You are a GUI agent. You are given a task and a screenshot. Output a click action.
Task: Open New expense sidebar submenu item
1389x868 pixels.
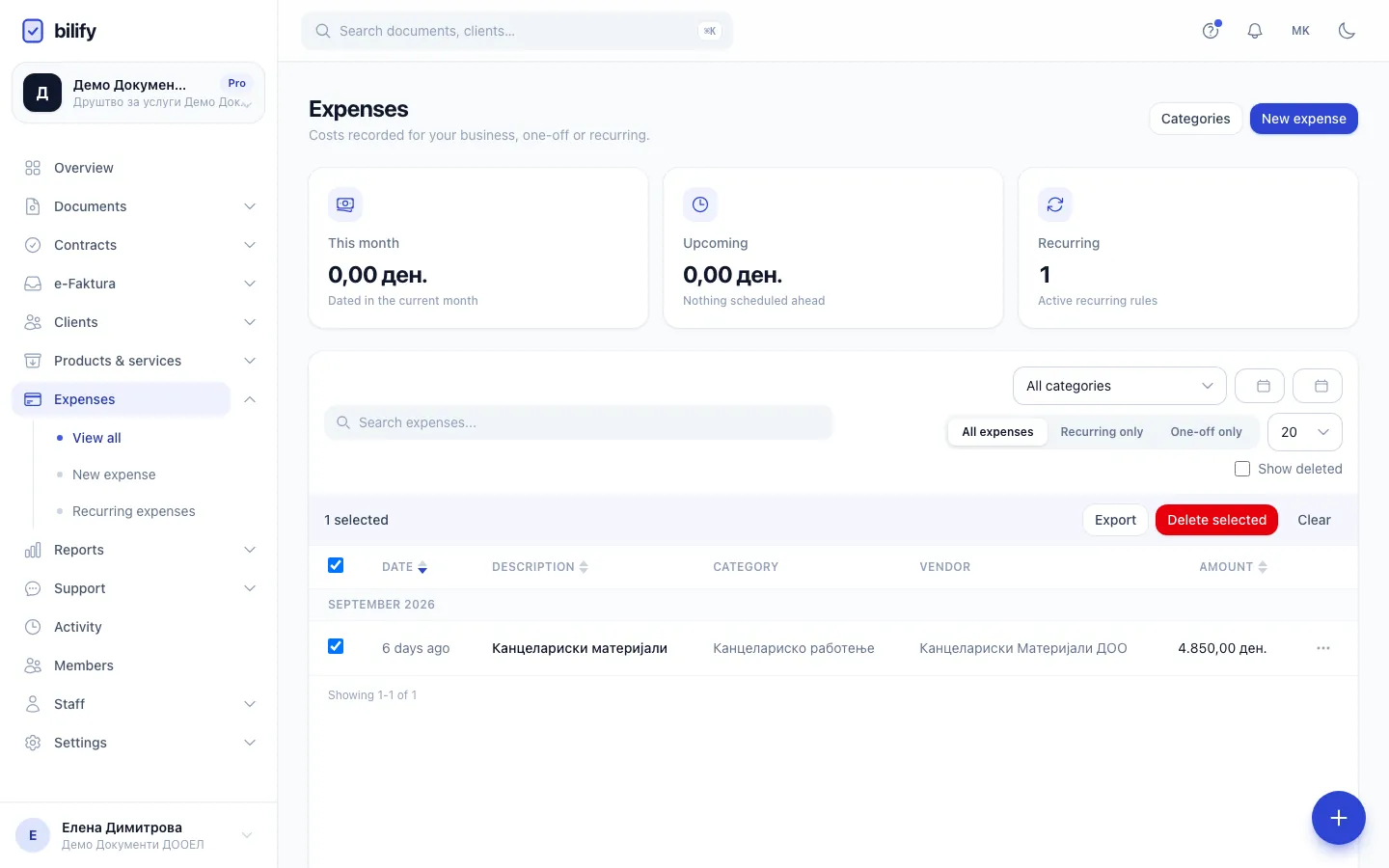pyautogui.click(x=114, y=475)
